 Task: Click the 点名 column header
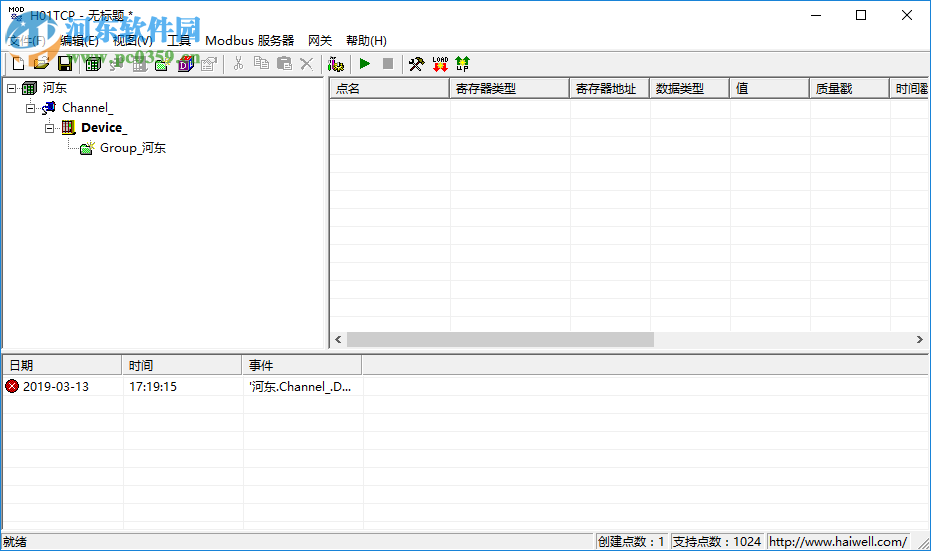(x=390, y=88)
